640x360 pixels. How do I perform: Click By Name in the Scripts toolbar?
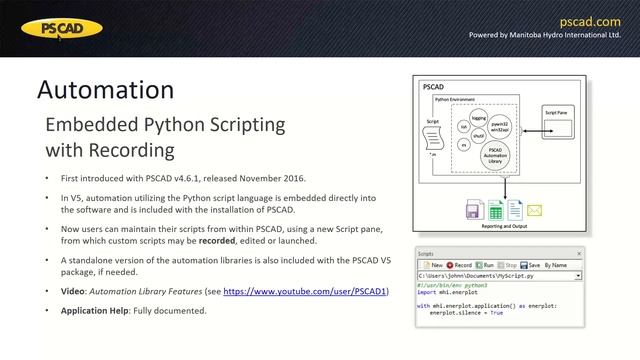pyautogui.click(x=556, y=265)
